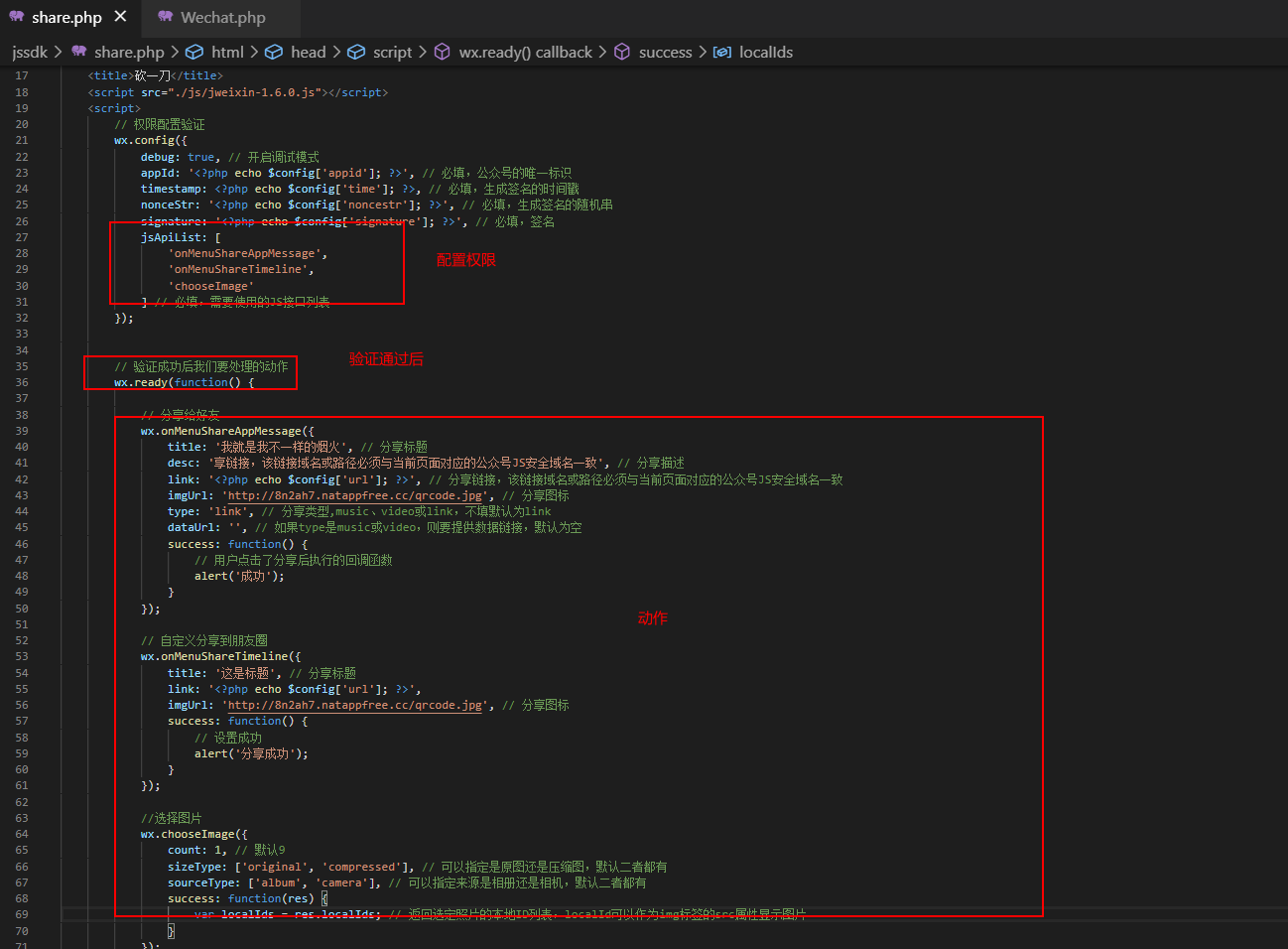The height and width of the screenshot is (949, 1288).
Task: Click line number 36 in gutter
Action: tap(22, 382)
